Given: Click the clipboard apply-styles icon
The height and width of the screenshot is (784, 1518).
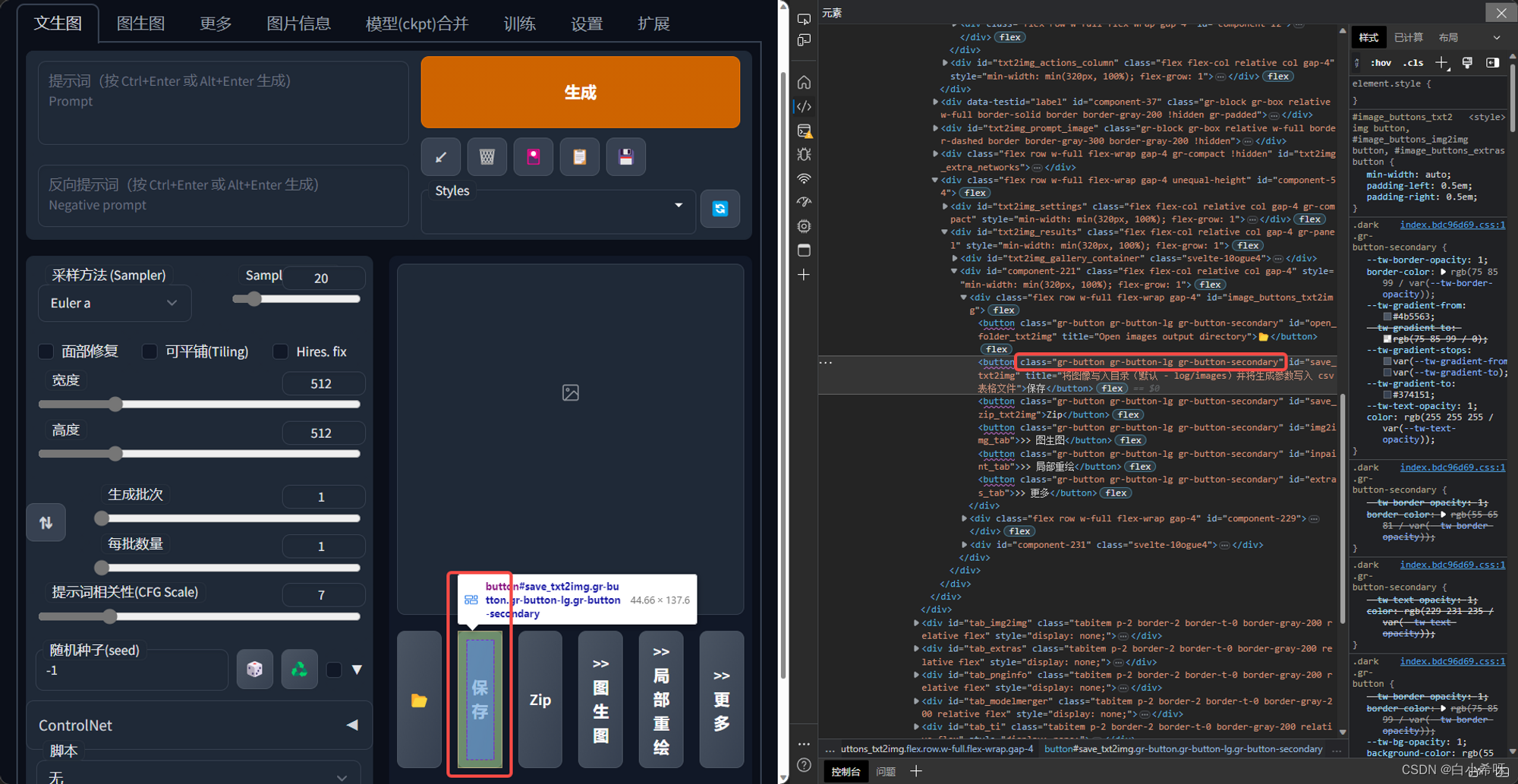Looking at the screenshot, I should click(580, 157).
